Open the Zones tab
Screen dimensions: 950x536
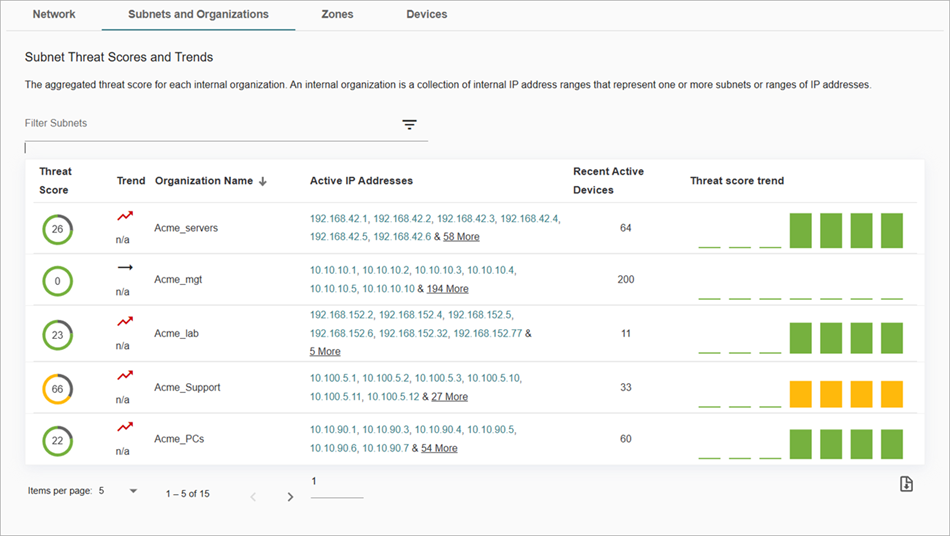pyautogui.click(x=337, y=15)
